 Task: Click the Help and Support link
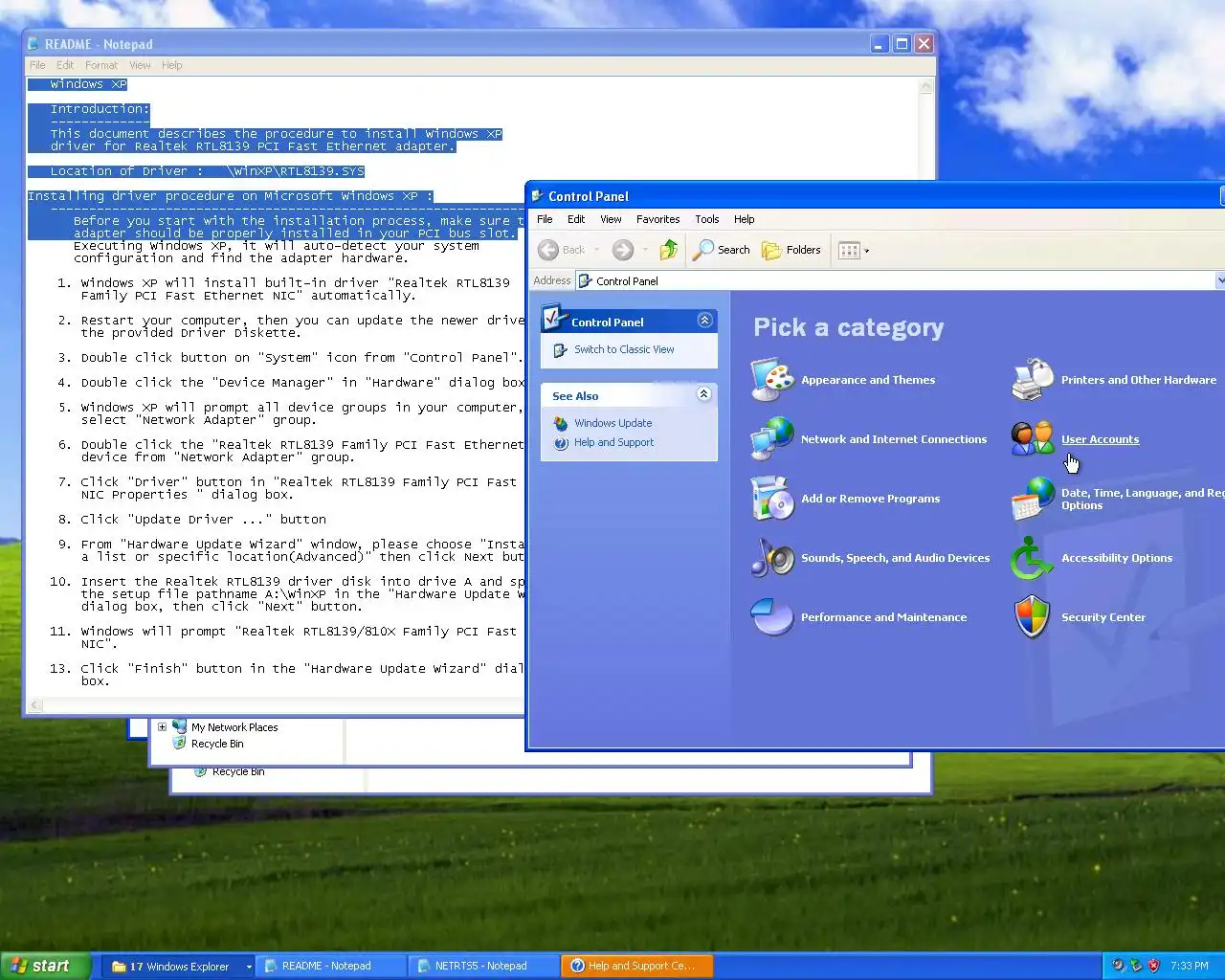pyautogui.click(x=614, y=442)
